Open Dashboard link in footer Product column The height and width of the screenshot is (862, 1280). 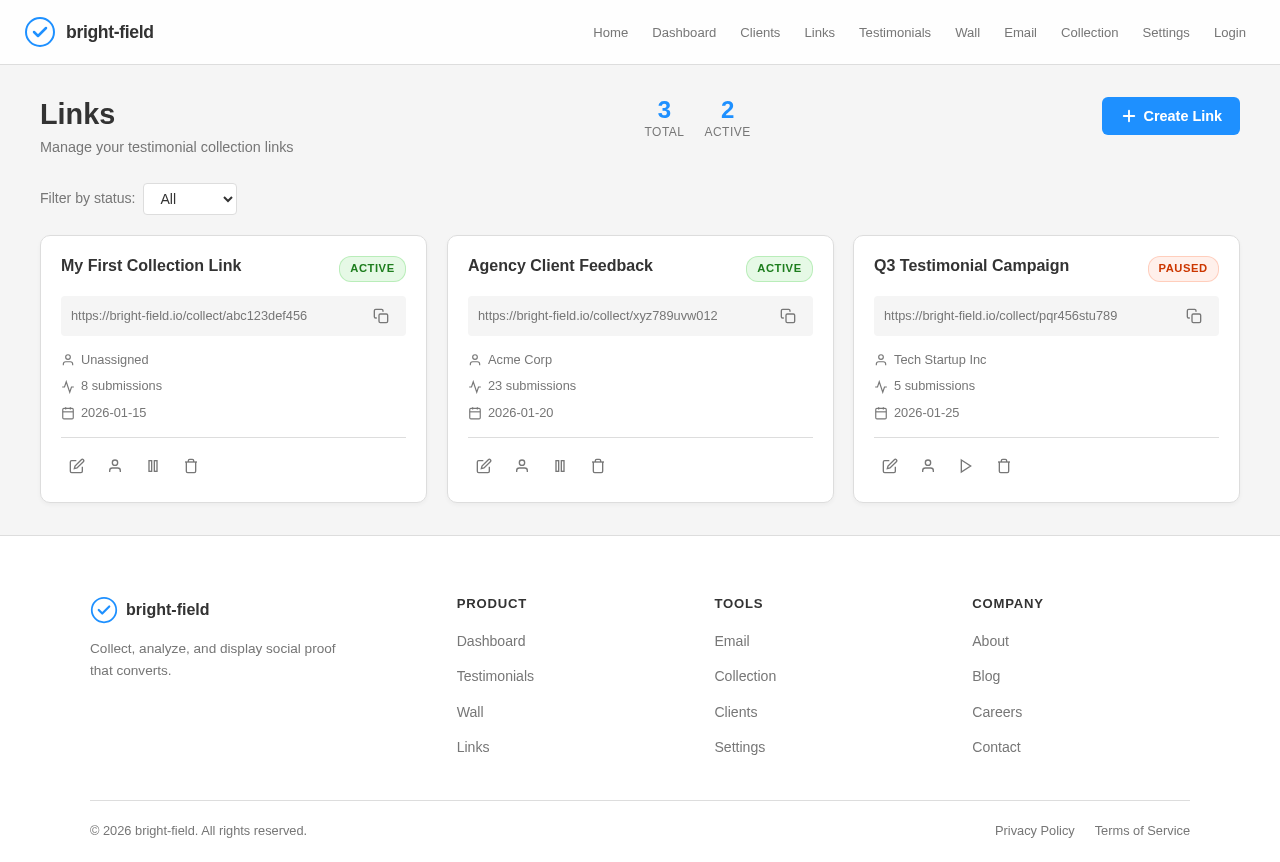491,641
